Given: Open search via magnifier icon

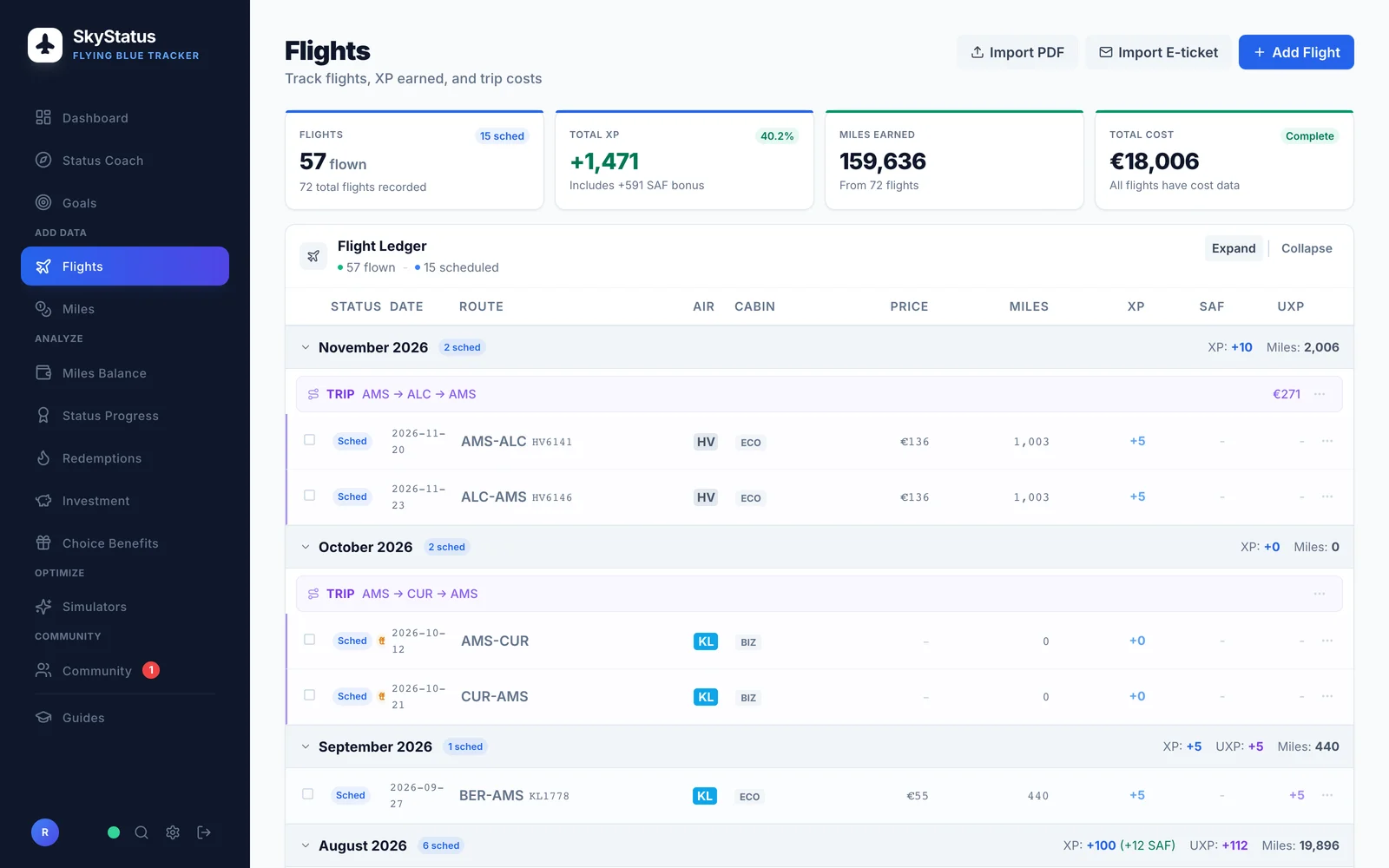Looking at the screenshot, I should point(142,832).
